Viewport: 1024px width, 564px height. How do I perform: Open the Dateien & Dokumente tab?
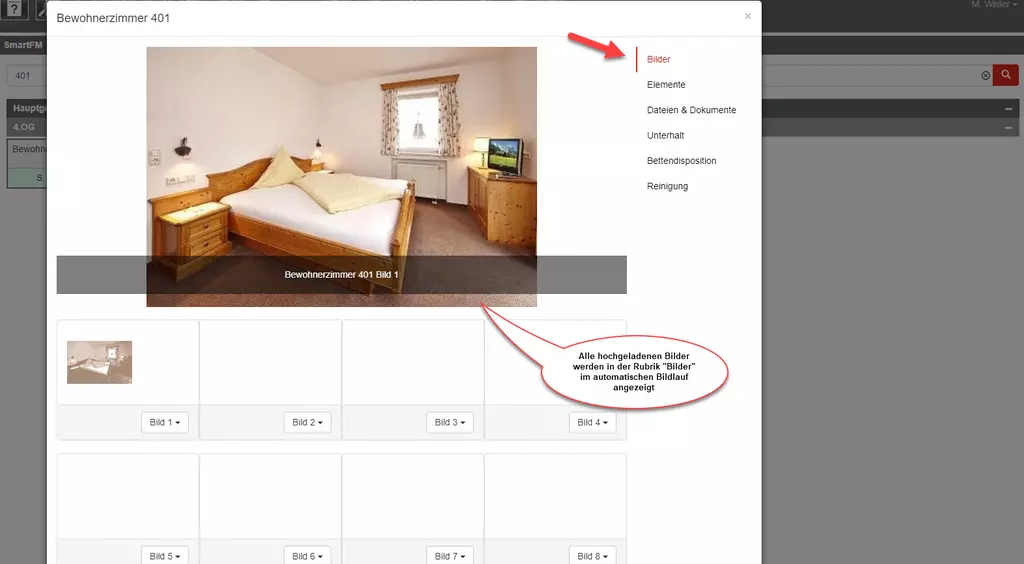pyautogui.click(x=691, y=110)
